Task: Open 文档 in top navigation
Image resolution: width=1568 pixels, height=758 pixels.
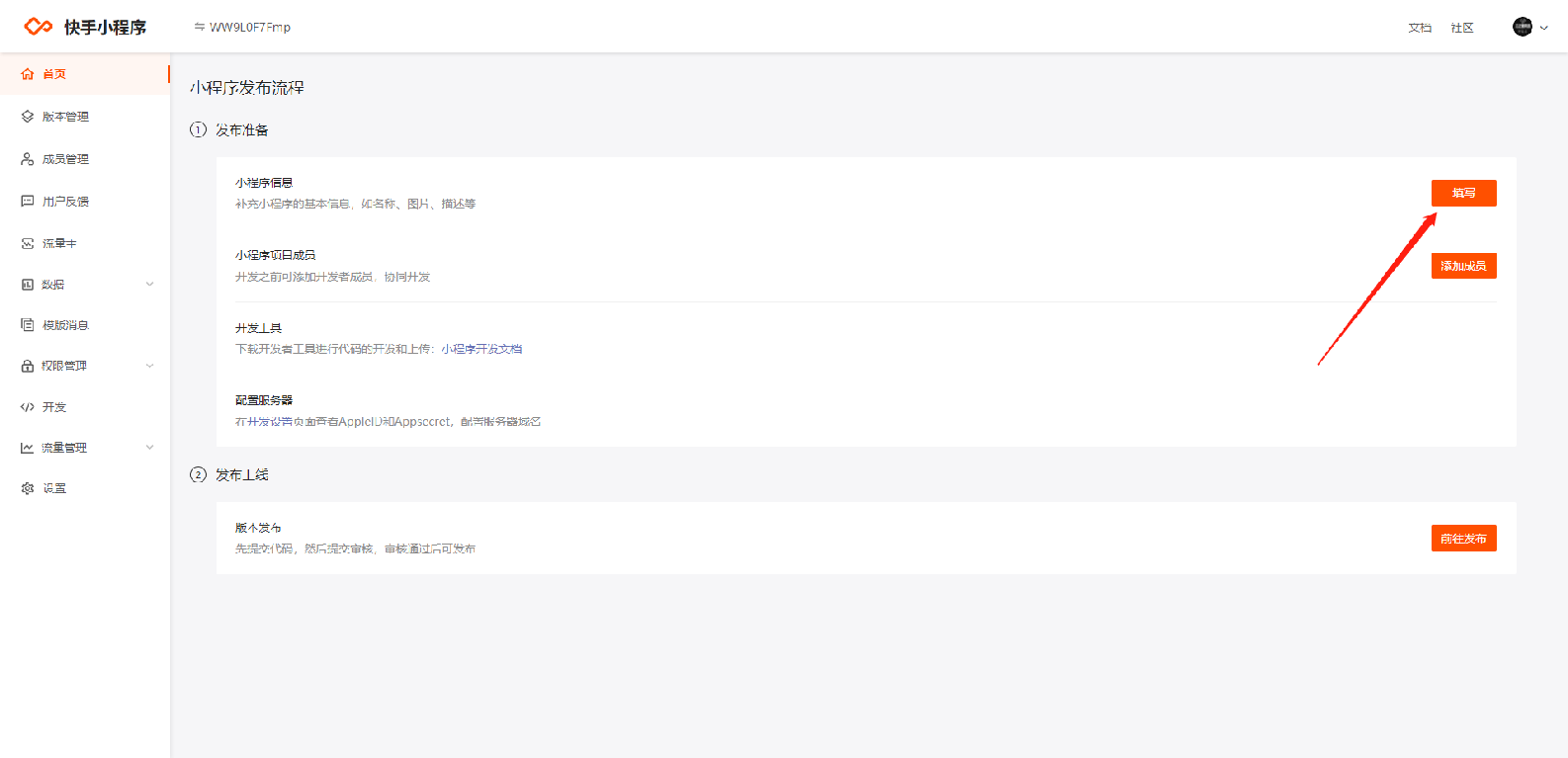Action: pyautogui.click(x=1420, y=28)
